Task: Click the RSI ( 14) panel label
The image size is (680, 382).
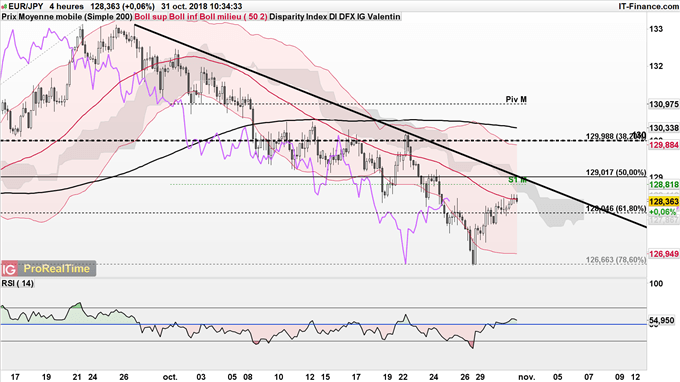Action: (17, 283)
